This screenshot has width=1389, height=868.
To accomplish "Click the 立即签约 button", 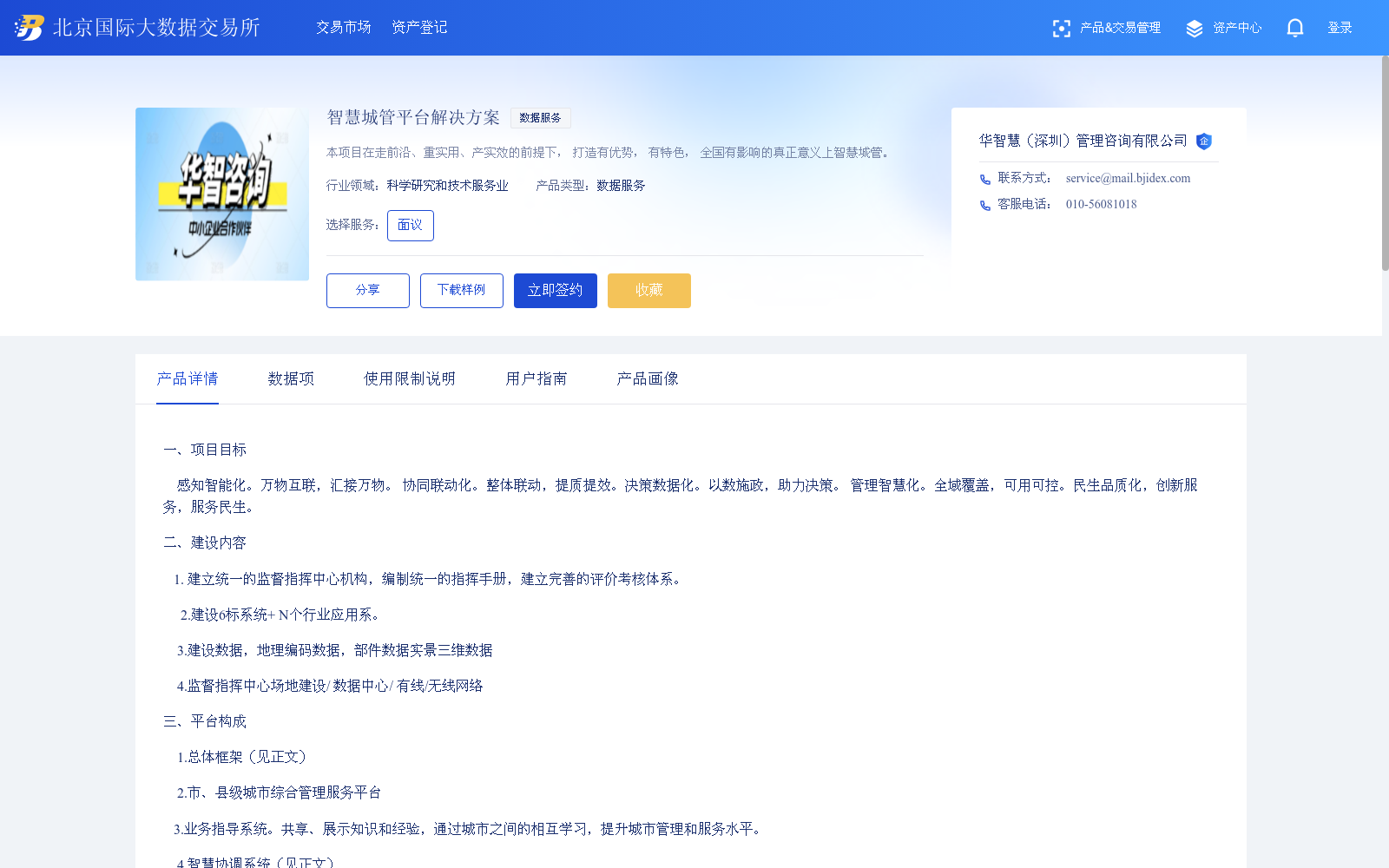I will point(556,291).
